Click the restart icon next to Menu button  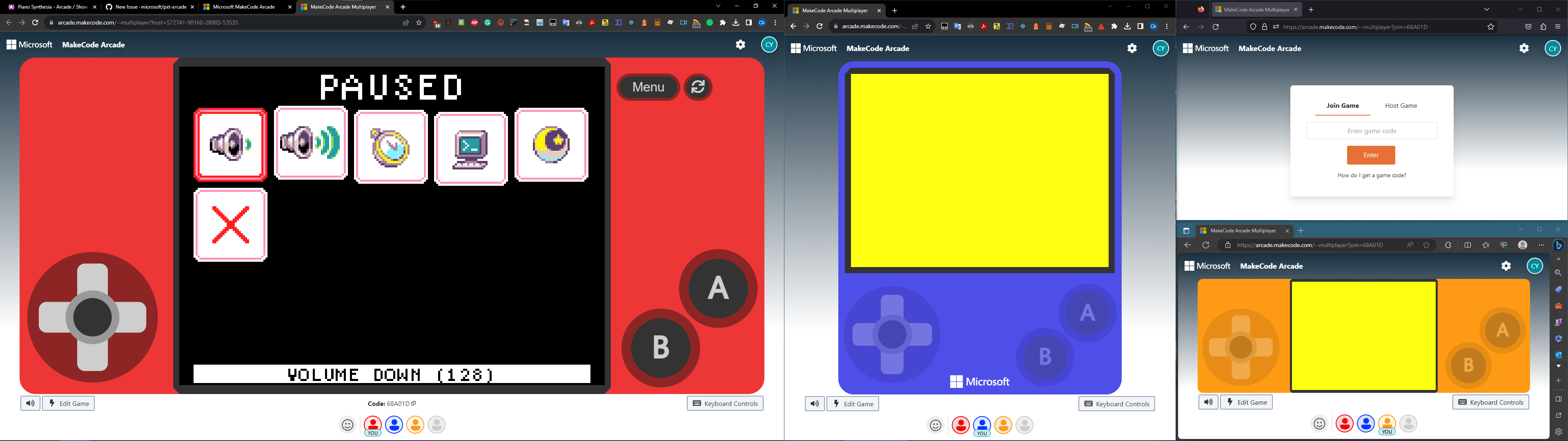(x=697, y=87)
